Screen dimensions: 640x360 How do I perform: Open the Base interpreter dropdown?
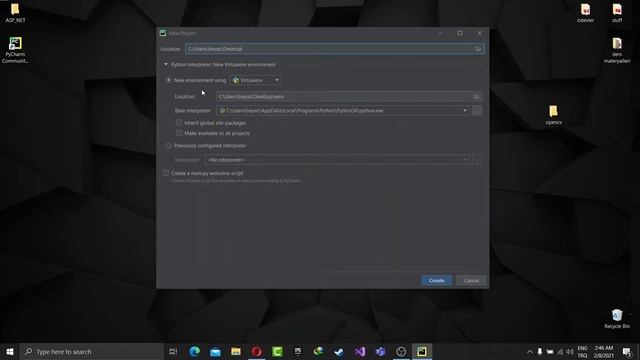343,111
